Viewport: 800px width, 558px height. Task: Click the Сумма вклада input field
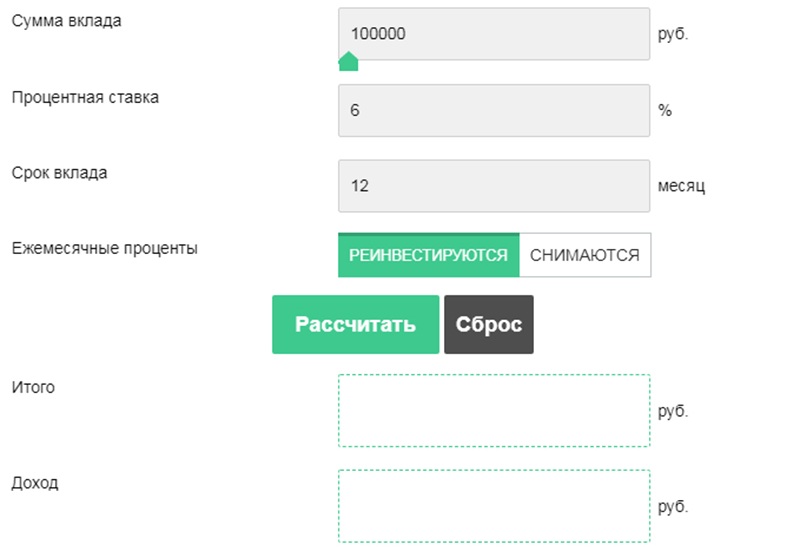click(x=494, y=34)
